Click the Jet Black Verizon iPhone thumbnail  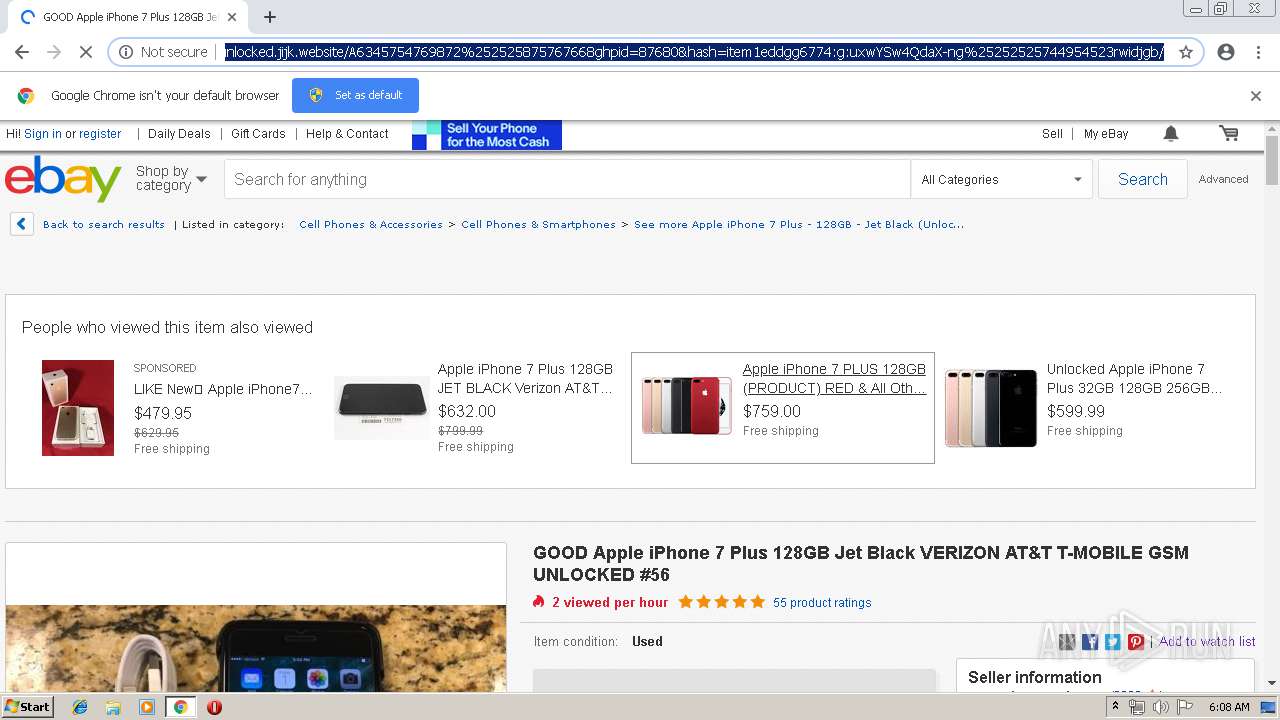tap(382, 408)
